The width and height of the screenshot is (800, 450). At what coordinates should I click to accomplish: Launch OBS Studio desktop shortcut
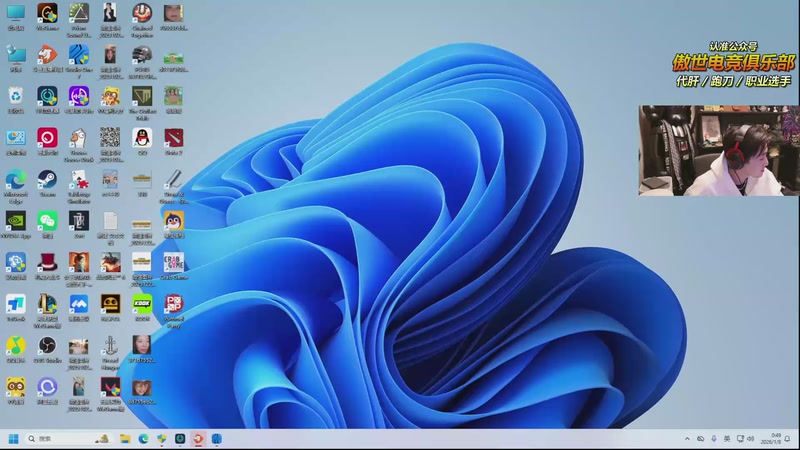[x=47, y=345]
